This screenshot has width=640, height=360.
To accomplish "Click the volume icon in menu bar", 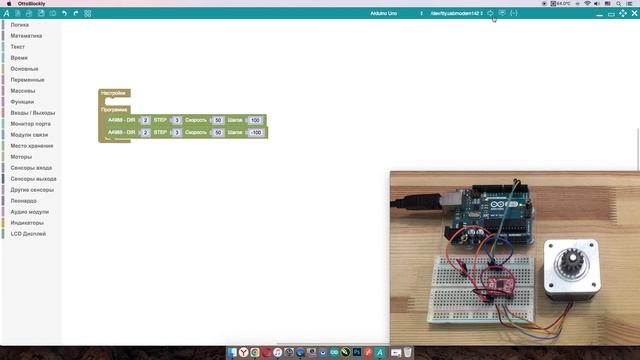I will point(597,3).
